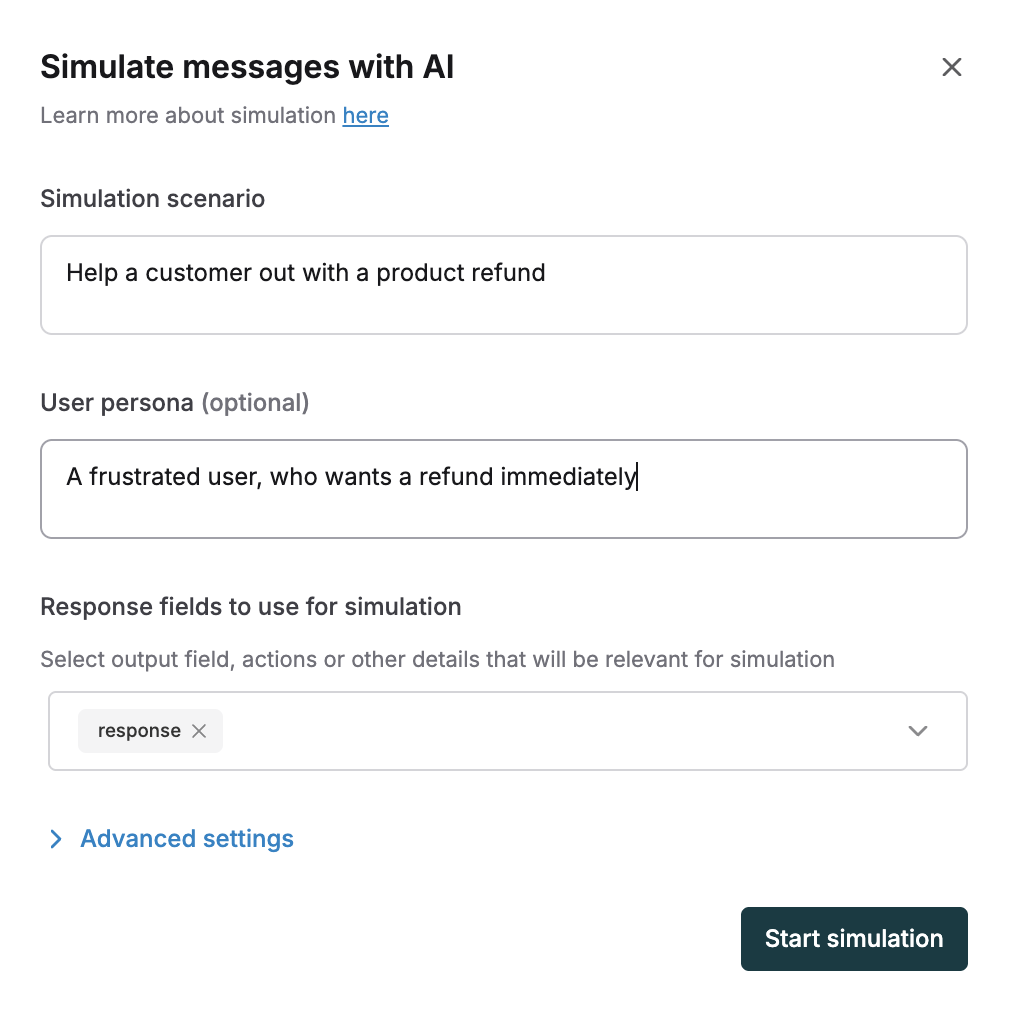The image size is (1010, 1014).
Task: Focus the User persona text box
Action: pyautogui.click(x=504, y=489)
